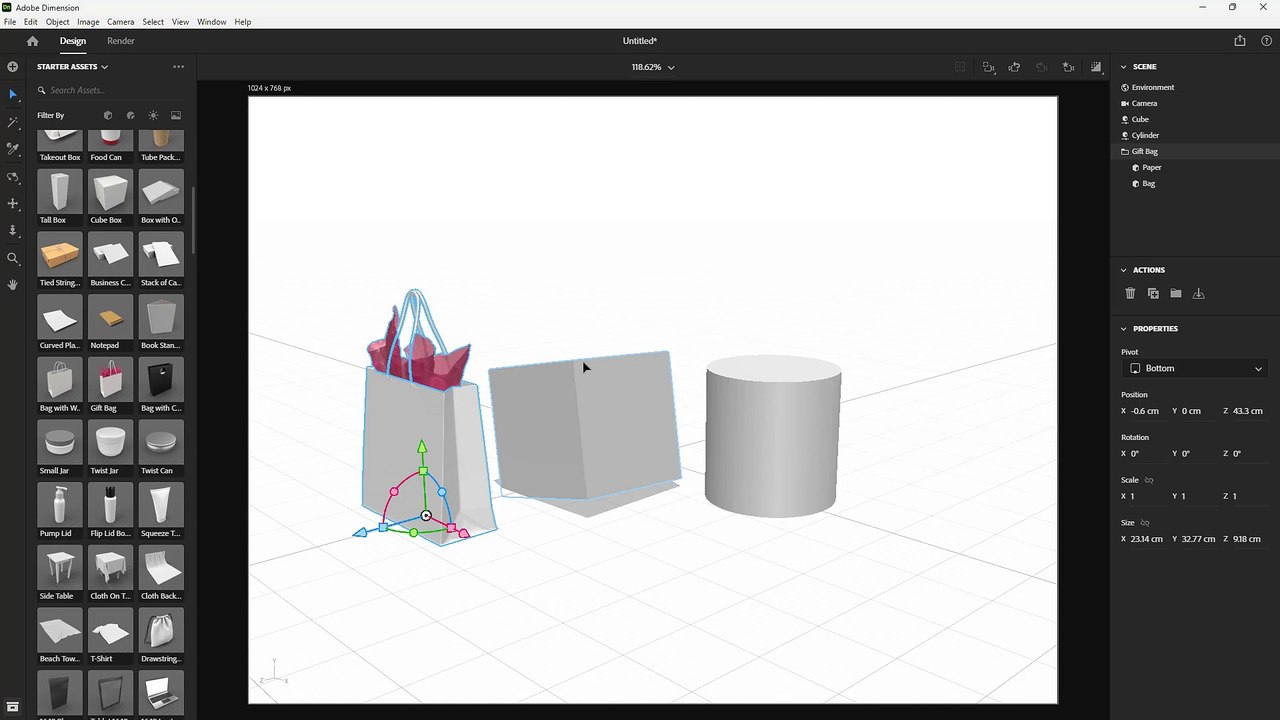Open the Object menu
The height and width of the screenshot is (720, 1280).
(57, 22)
